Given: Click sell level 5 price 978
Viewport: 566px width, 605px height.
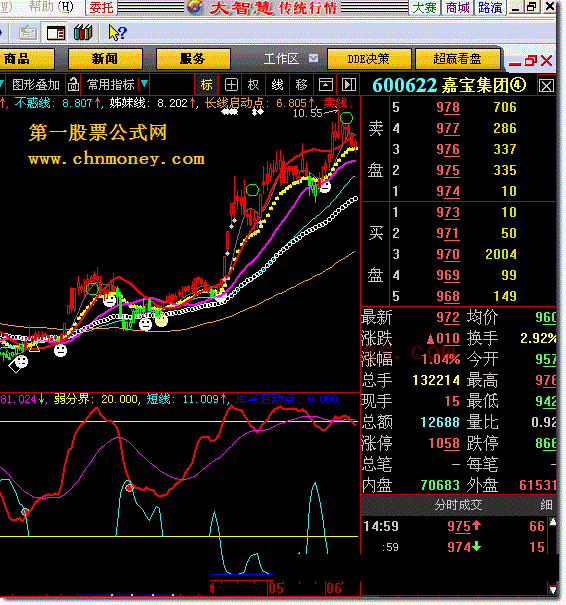Looking at the screenshot, I should pos(448,107).
